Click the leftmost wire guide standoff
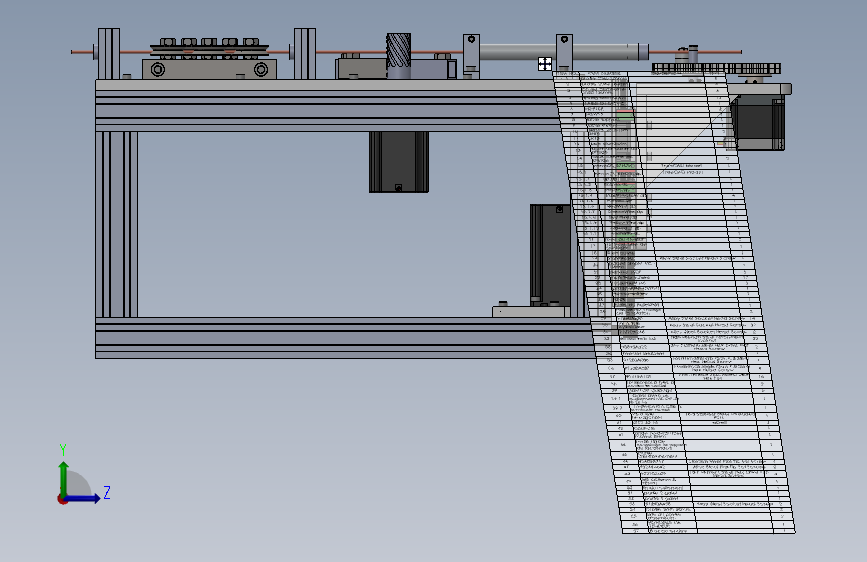Viewport: 867px width, 562px height. pyautogui.click(x=109, y=54)
